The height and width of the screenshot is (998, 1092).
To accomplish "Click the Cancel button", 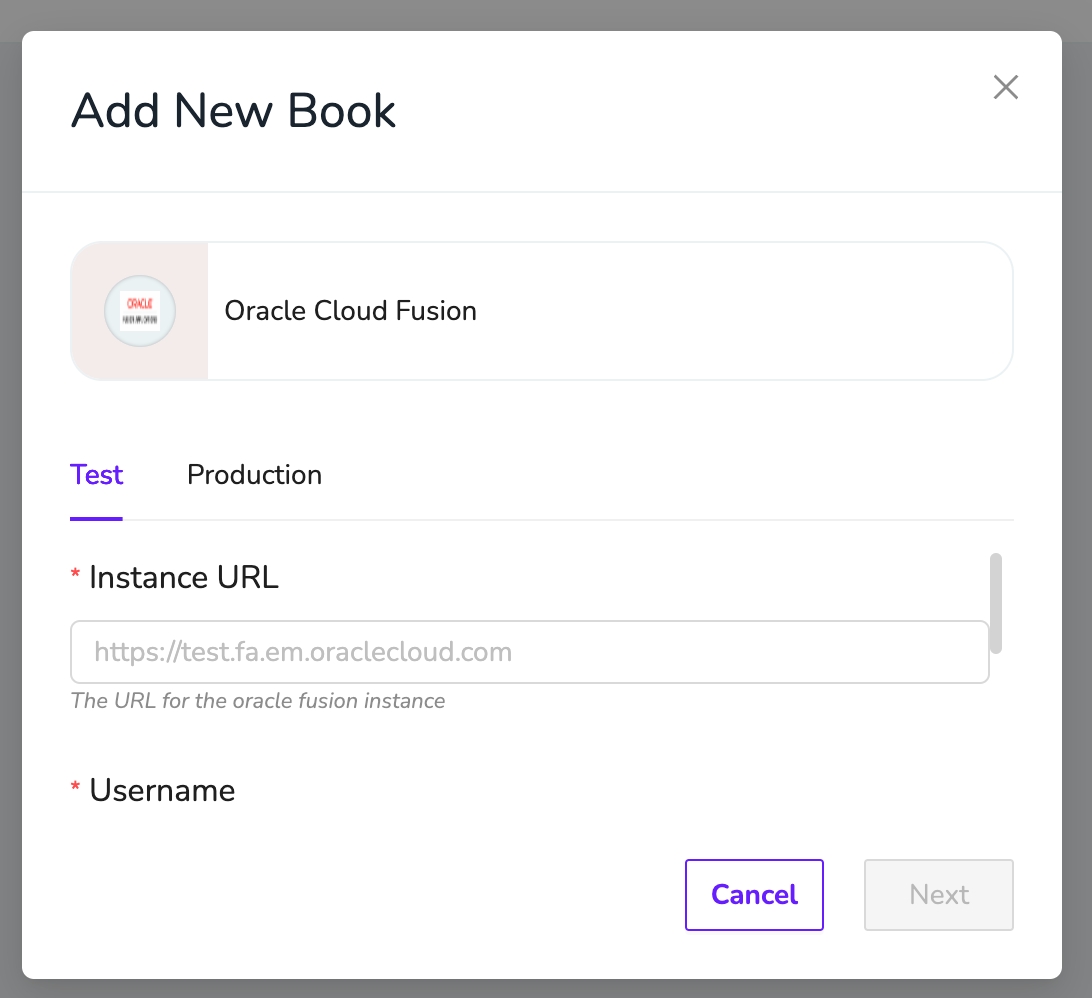I will tap(754, 895).
